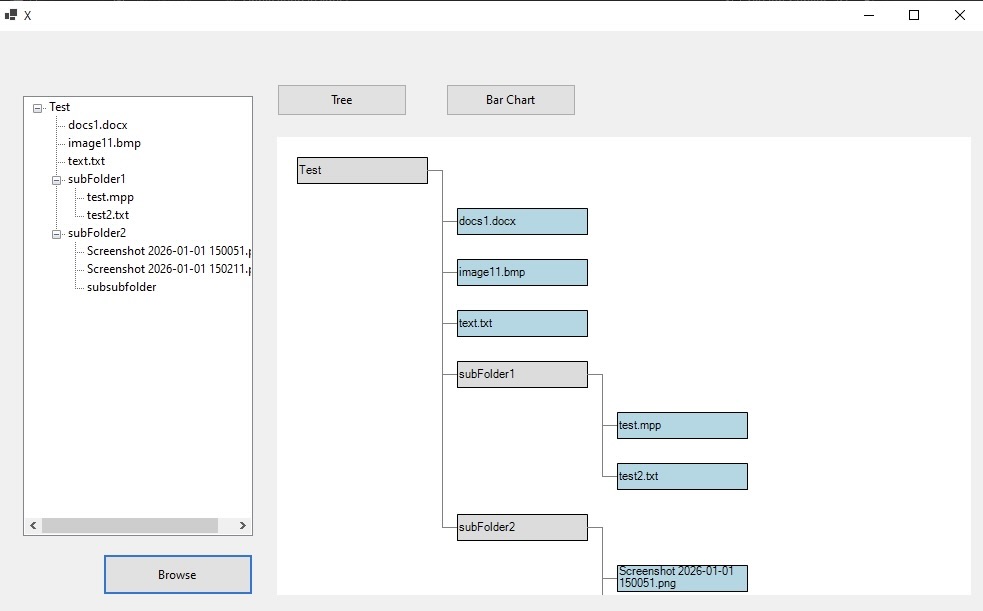
Task: Click the subFolder2 box in the diagram
Action: [x=522, y=528]
